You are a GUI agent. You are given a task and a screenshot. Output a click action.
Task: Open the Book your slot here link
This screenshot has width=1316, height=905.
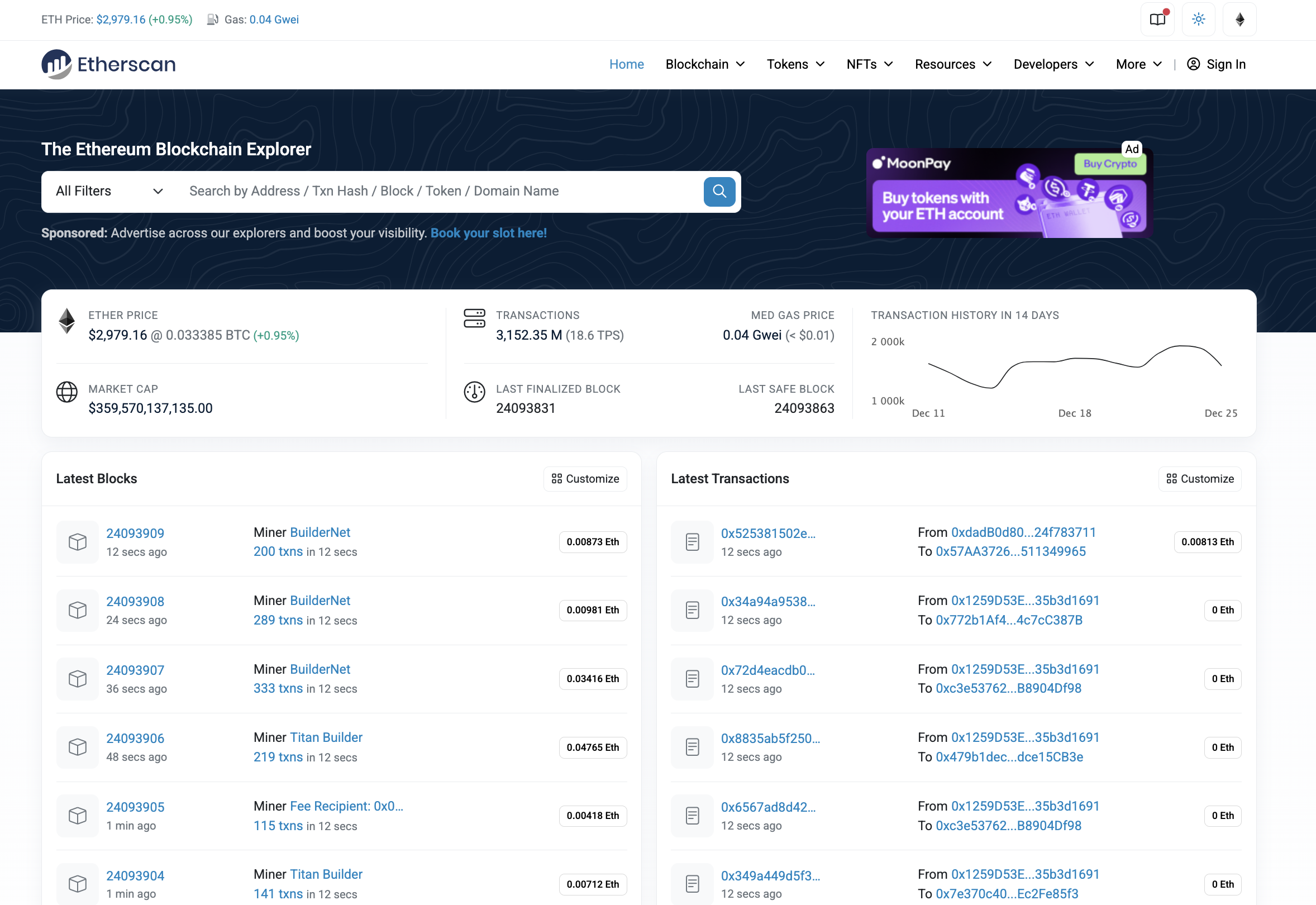488,233
